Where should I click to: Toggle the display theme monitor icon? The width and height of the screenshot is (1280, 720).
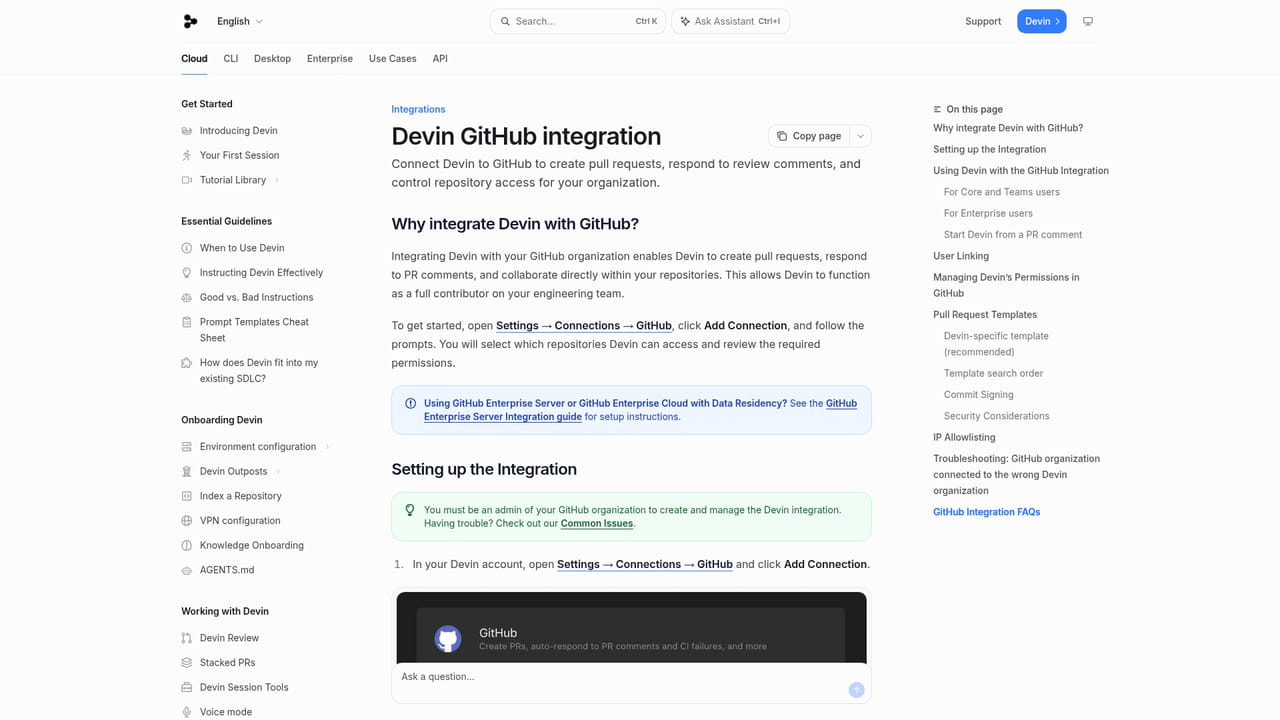click(x=1088, y=21)
